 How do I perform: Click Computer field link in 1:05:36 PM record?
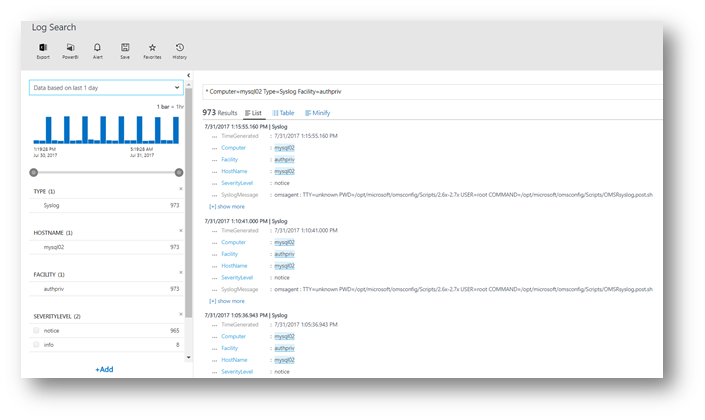(x=233, y=336)
